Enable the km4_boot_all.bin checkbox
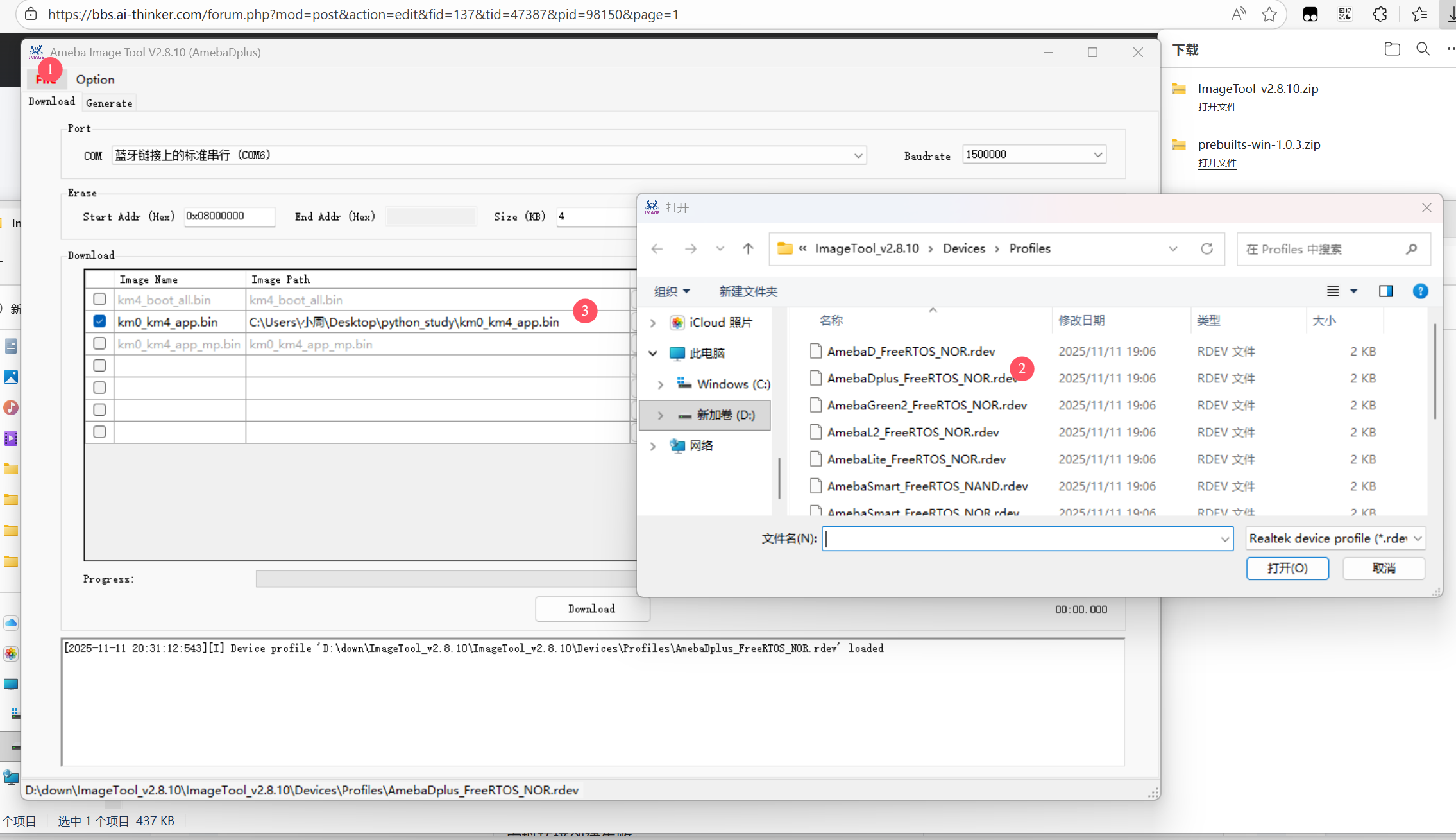The height and width of the screenshot is (840, 1456). click(x=99, y=299)
